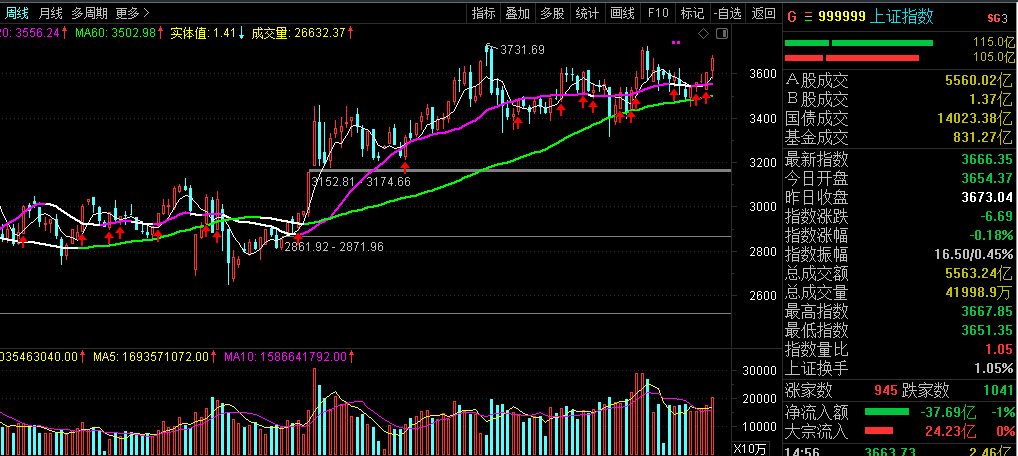Click the F10 company info button
Screen dimensions: 1018x456
pos(657,13)
